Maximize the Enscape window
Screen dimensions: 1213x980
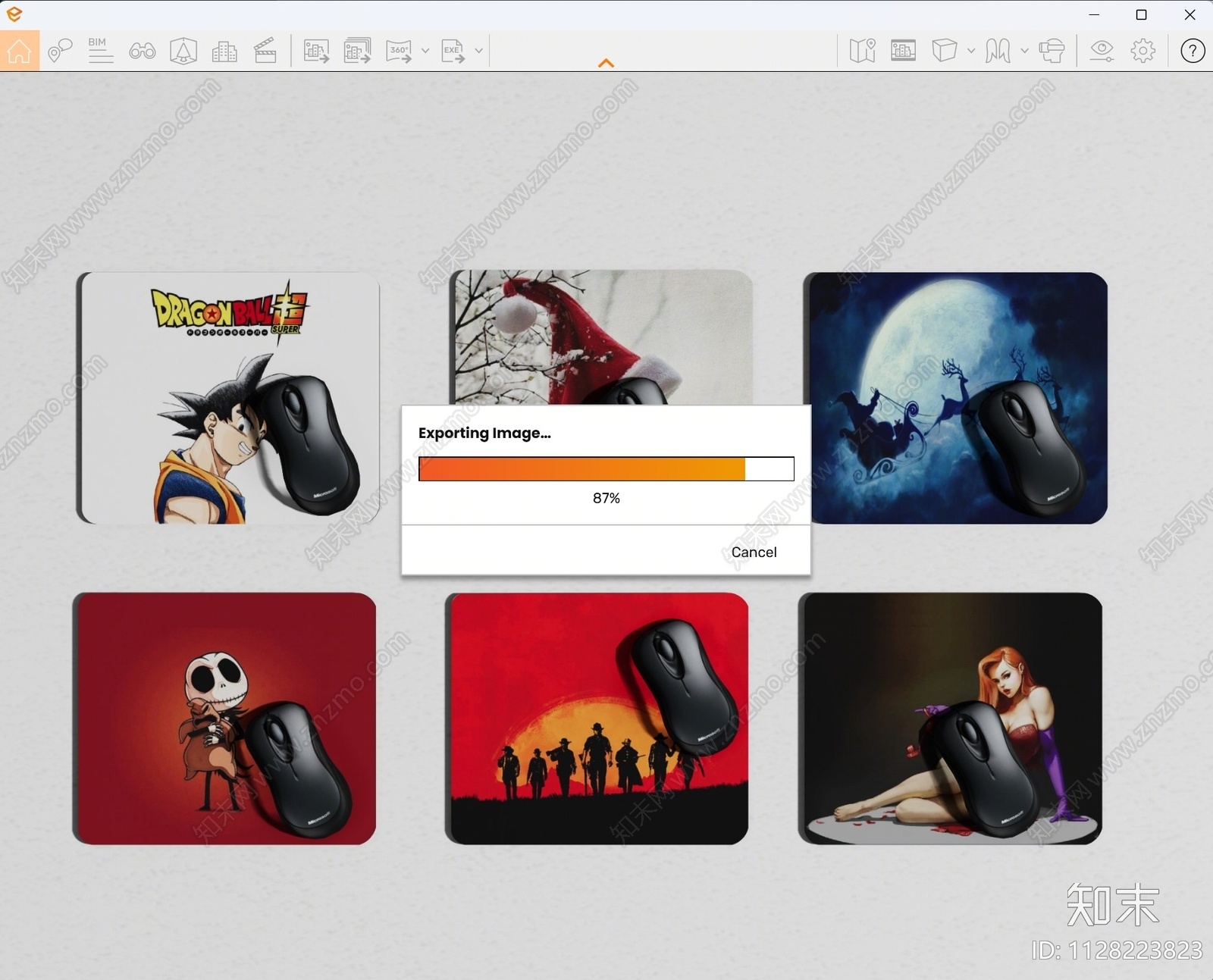tap(1141, 14)
